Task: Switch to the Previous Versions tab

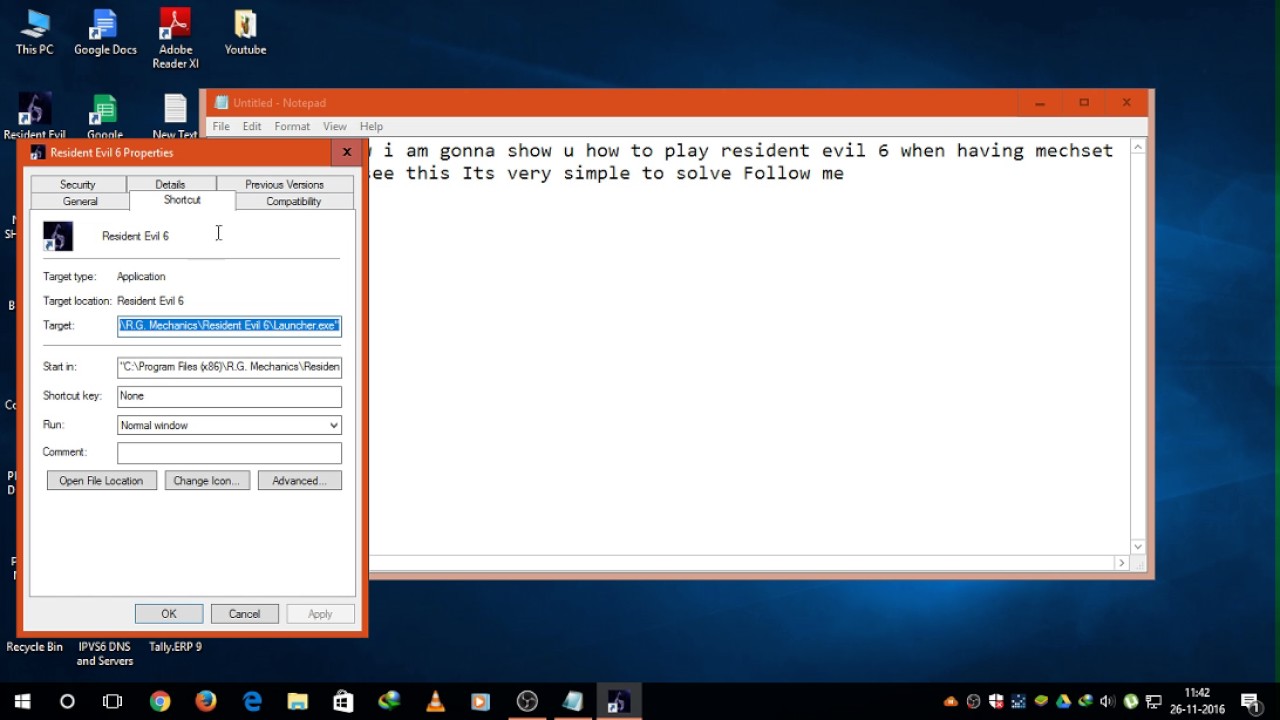Action: (285, 184)
